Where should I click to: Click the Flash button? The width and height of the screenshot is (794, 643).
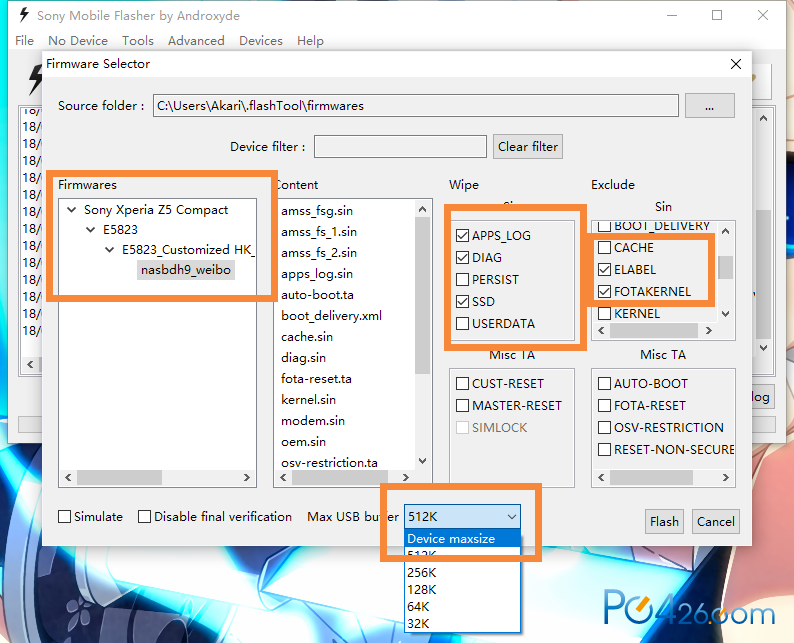[664, 521]
